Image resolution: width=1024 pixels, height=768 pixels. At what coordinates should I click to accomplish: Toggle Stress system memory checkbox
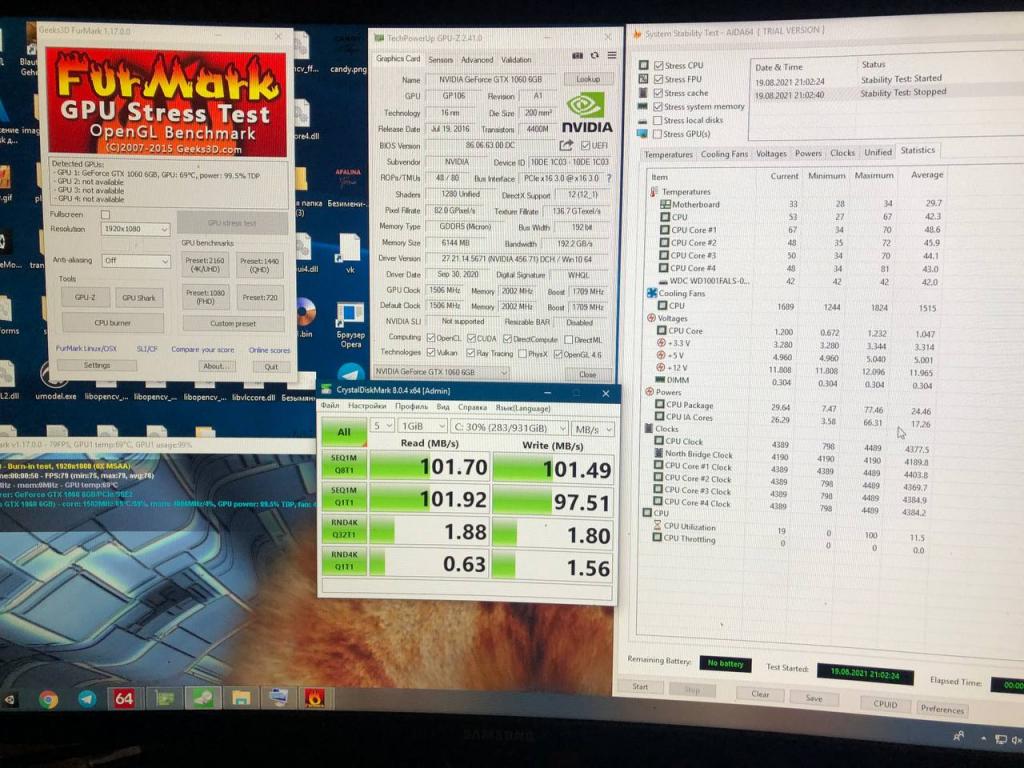click(658, 106)
